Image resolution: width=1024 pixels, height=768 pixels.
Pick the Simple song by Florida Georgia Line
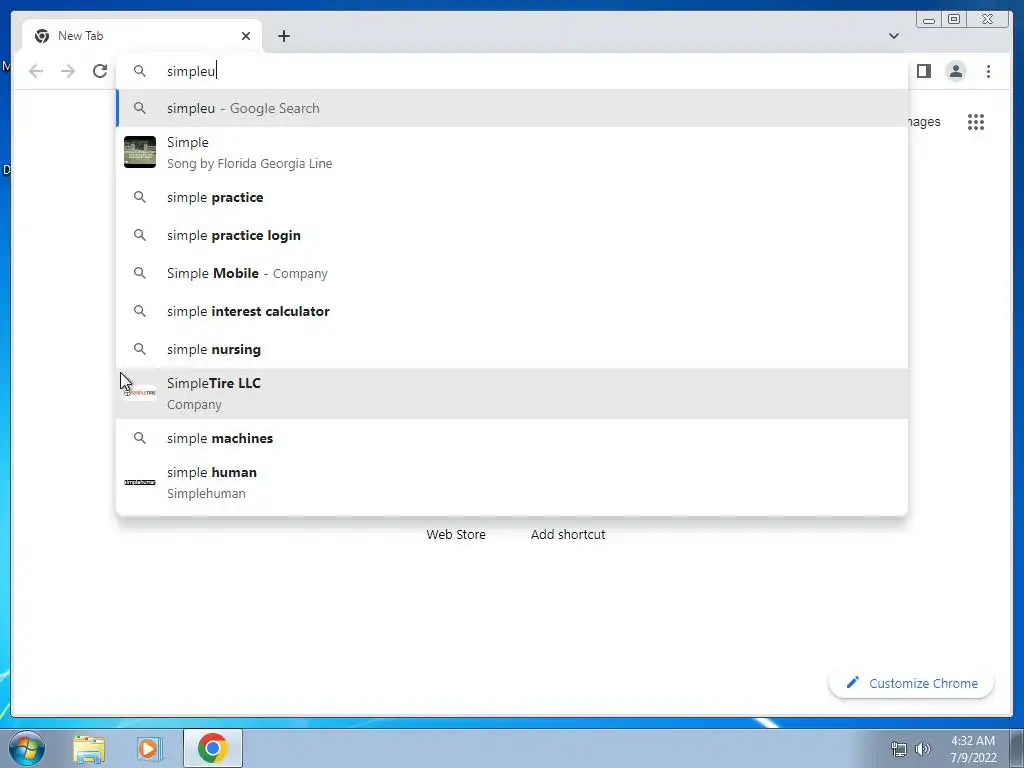(512, 152)
